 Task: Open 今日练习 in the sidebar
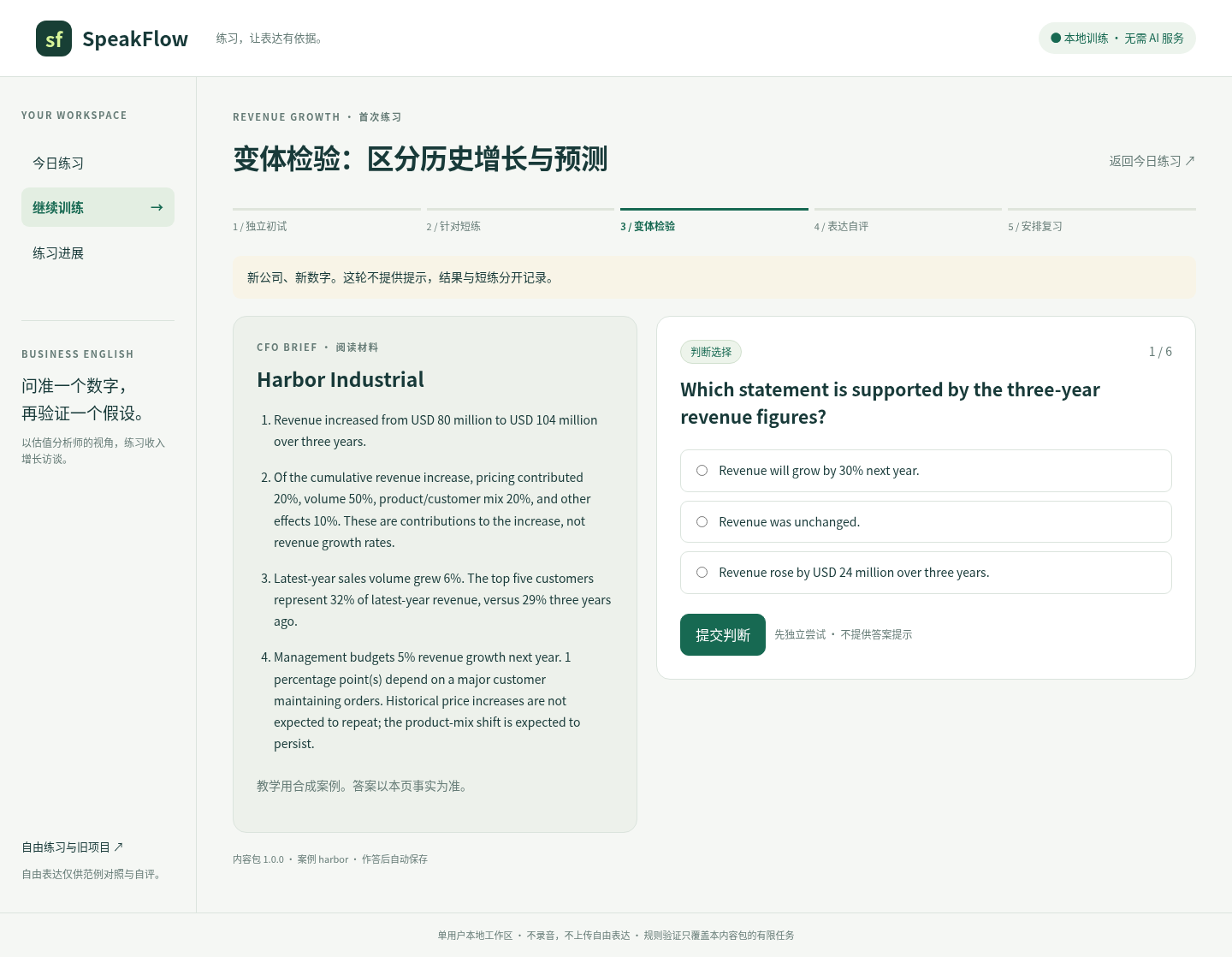(x=98, y=163)
